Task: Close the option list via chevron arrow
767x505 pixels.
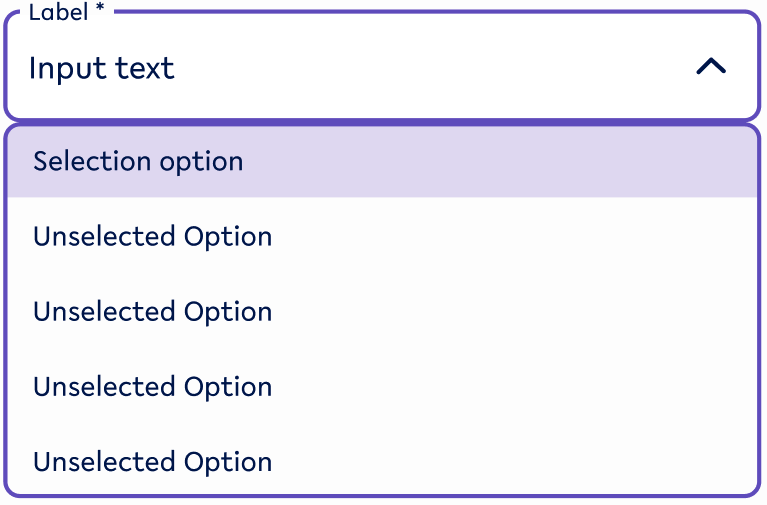Action: pos(711,67)
